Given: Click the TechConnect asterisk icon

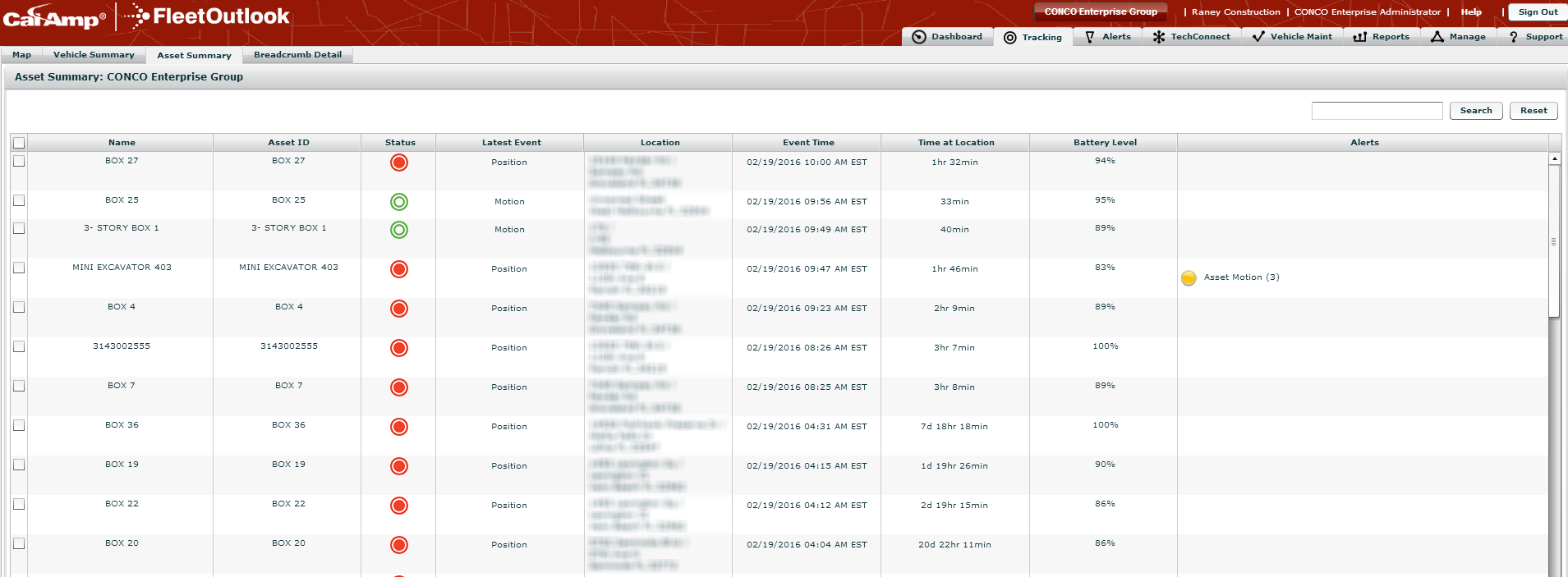Looking at the screenshot, I should tap(1158, 37).
